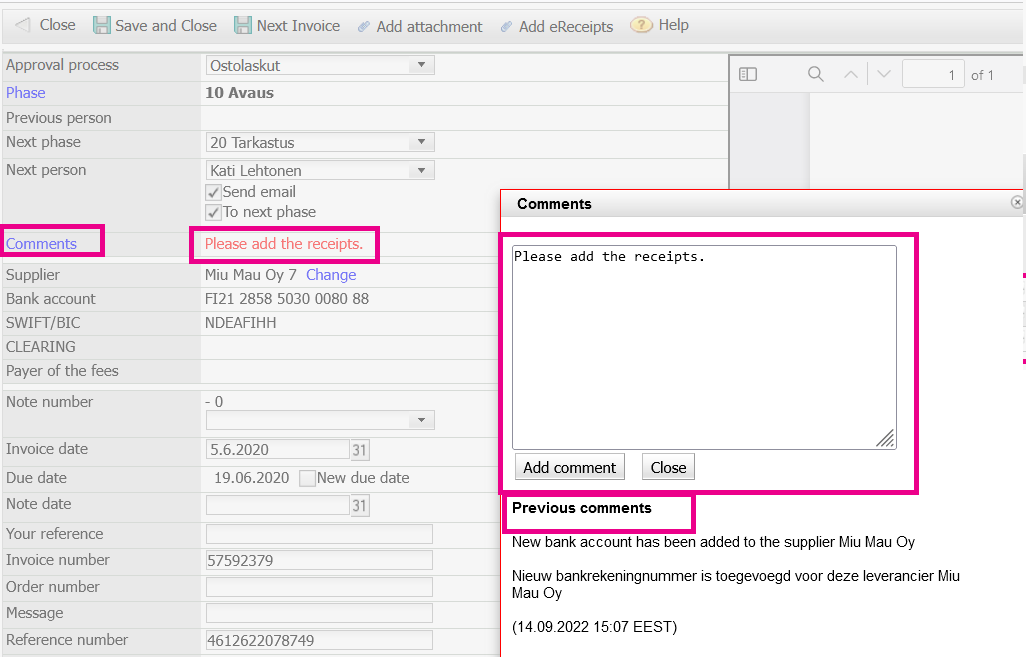
Task: Click the Help question mark icon
Action: (641, 25)
